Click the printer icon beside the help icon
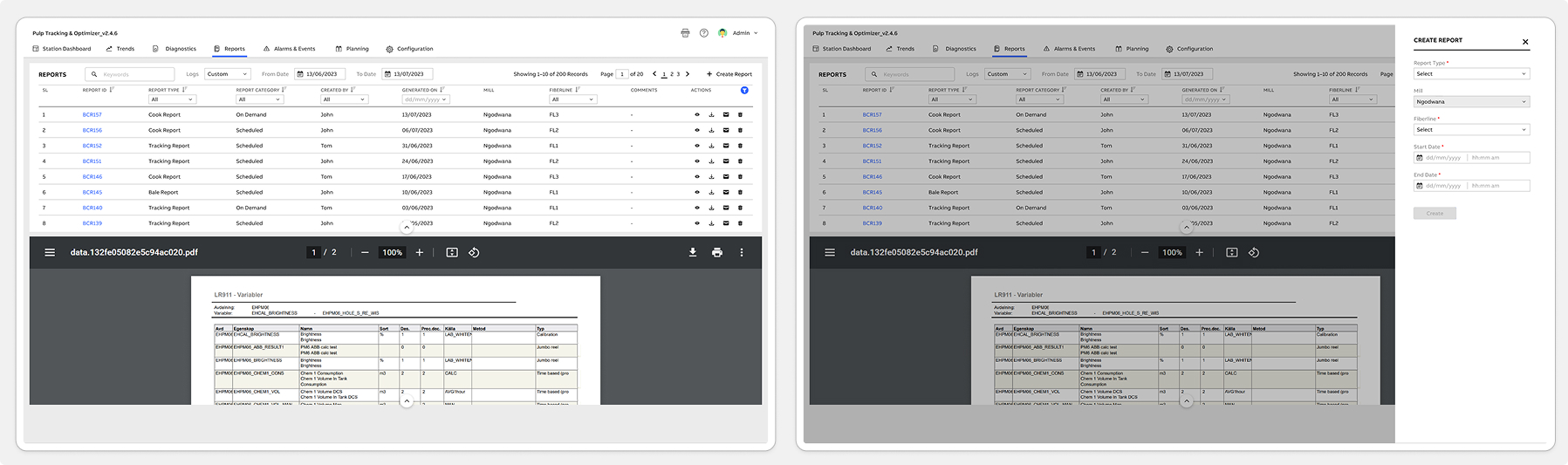1568x465 pixels. click(x=685, y=33)
